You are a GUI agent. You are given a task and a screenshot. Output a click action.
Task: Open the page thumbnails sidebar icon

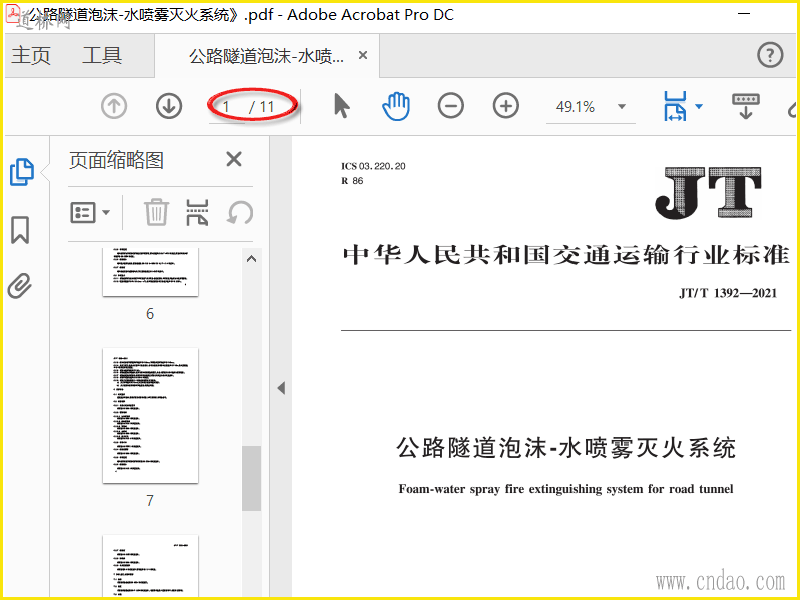(x=22, y=172)
